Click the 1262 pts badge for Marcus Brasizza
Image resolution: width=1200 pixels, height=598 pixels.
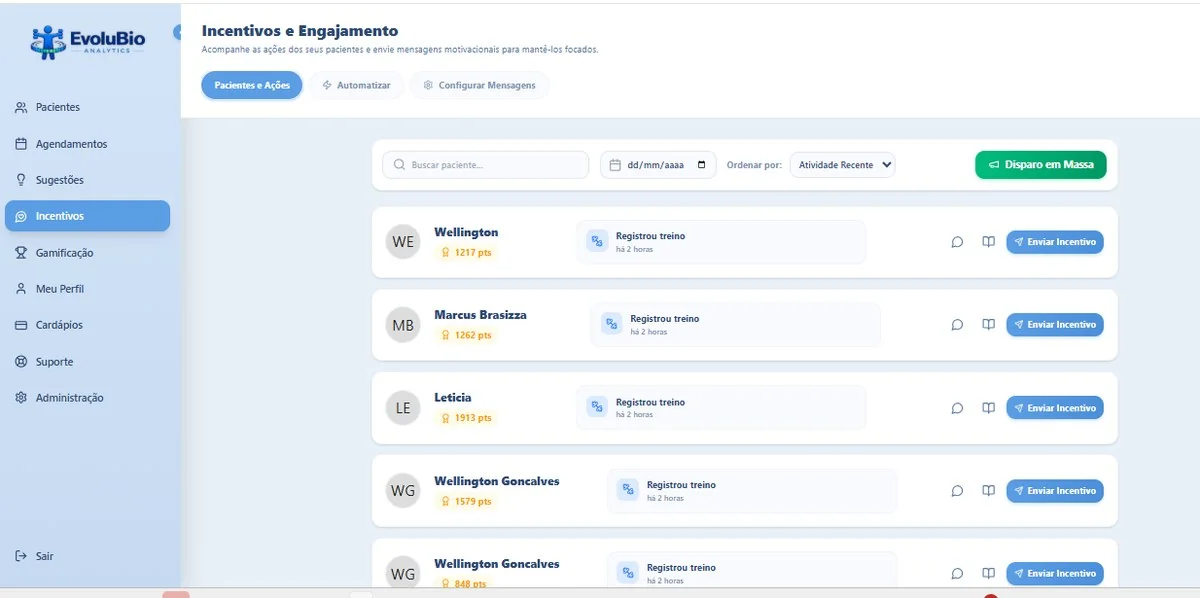point(467,335)
